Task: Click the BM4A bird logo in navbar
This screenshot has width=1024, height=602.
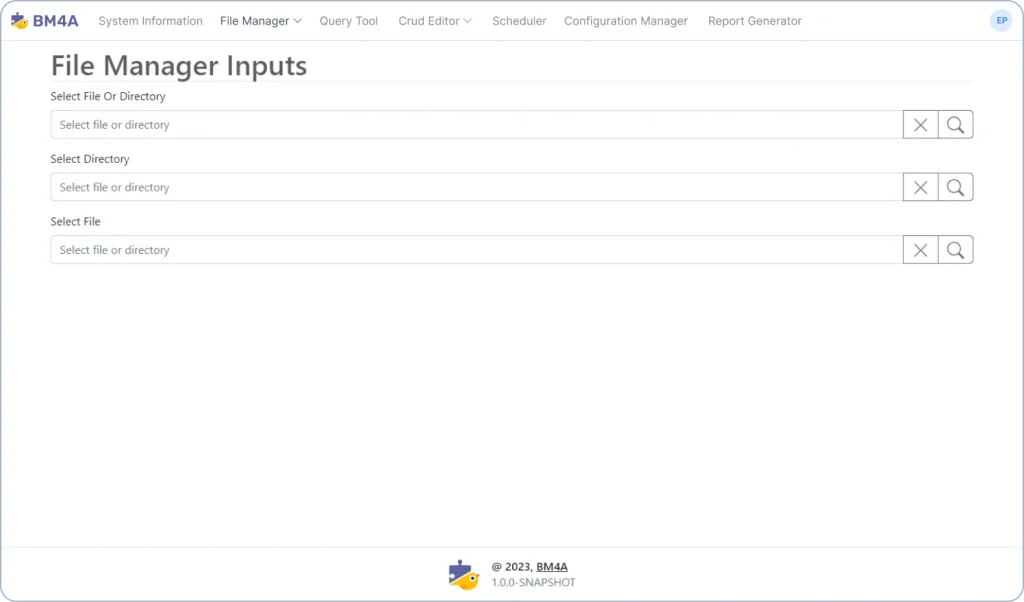Action: pyautogui.click(x=20, y=21)
